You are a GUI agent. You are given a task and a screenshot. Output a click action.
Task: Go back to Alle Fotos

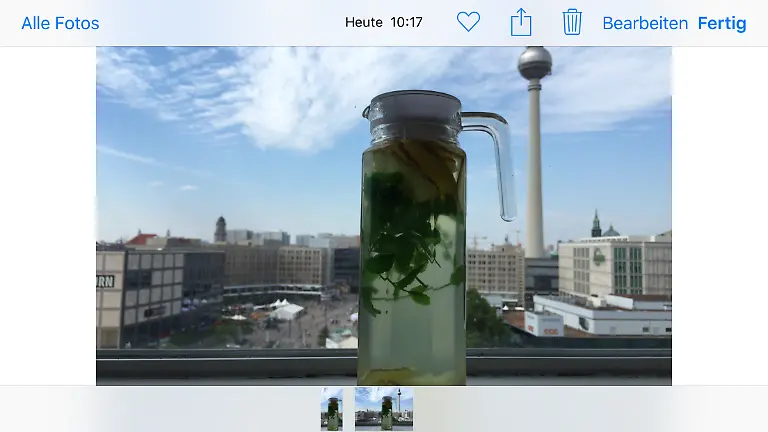[x=60, y=23]
